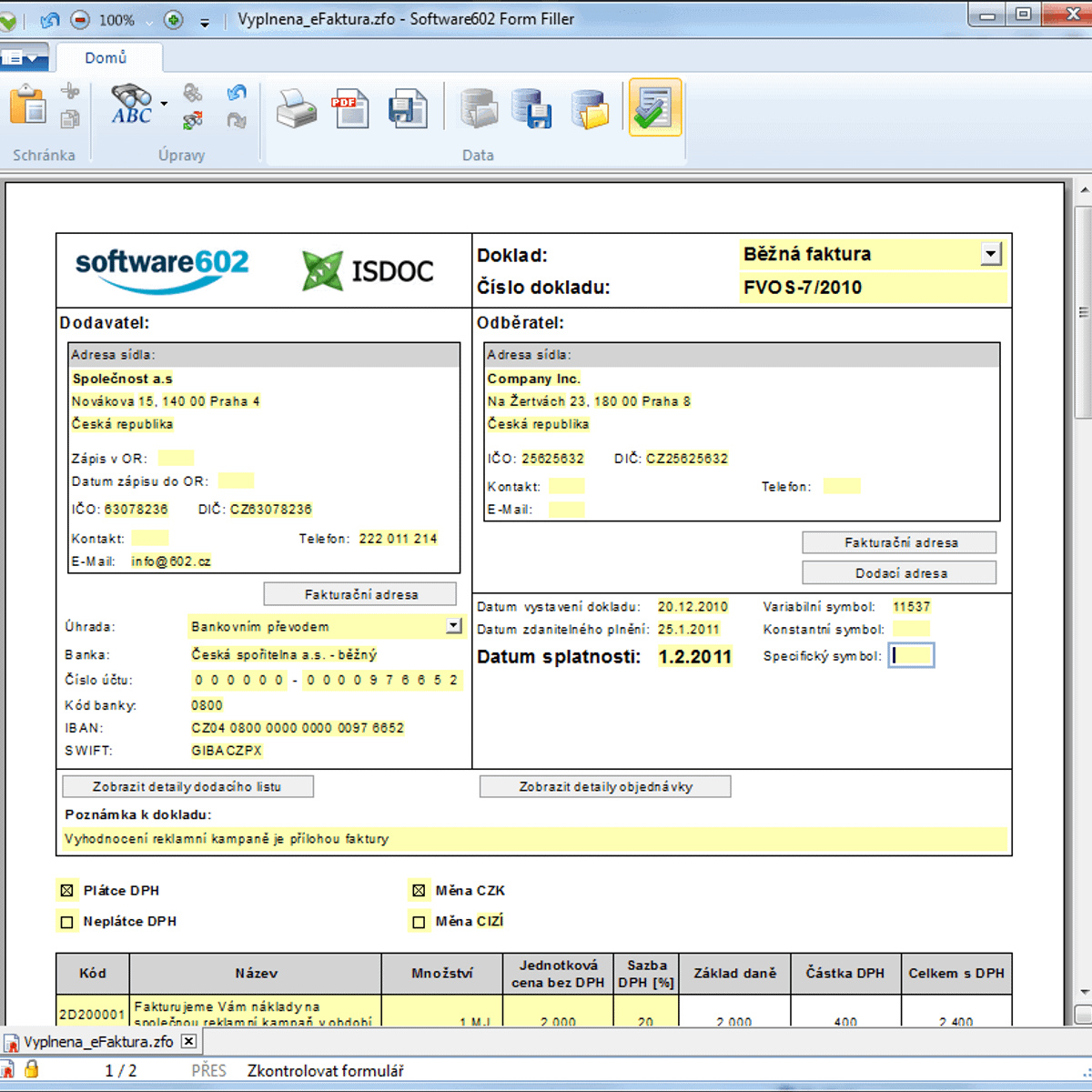Open the Běžná faktura document type dropdown
The width and height of the screenshot is (1092, 1092).
pyautogui.click(x=991, y=254)
